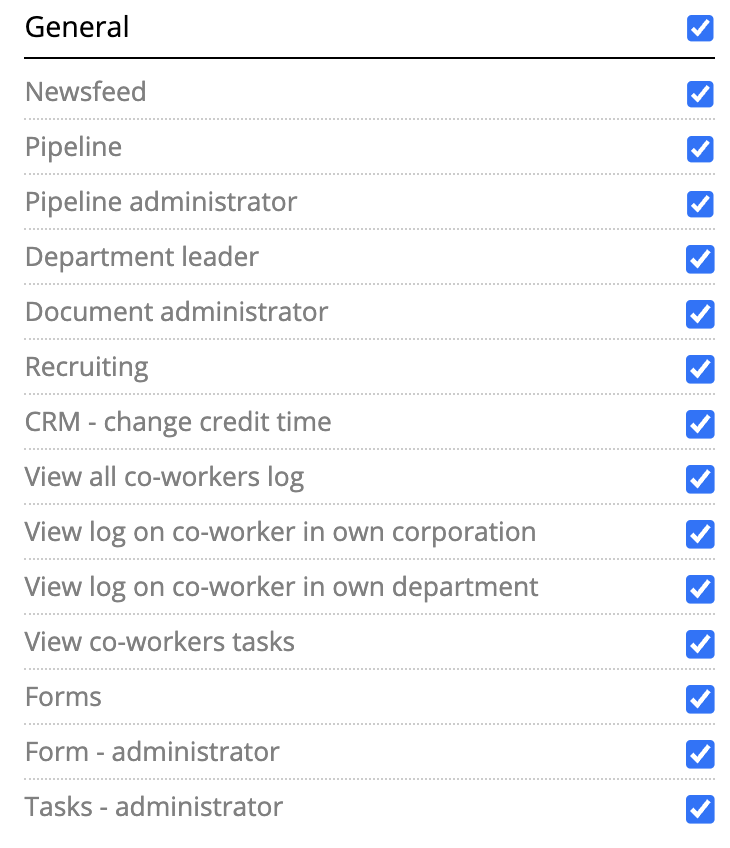This screenshot has height=848, width=730.
Task: Disable the Tasks - administrator checkbox
Action: point(700,809)
